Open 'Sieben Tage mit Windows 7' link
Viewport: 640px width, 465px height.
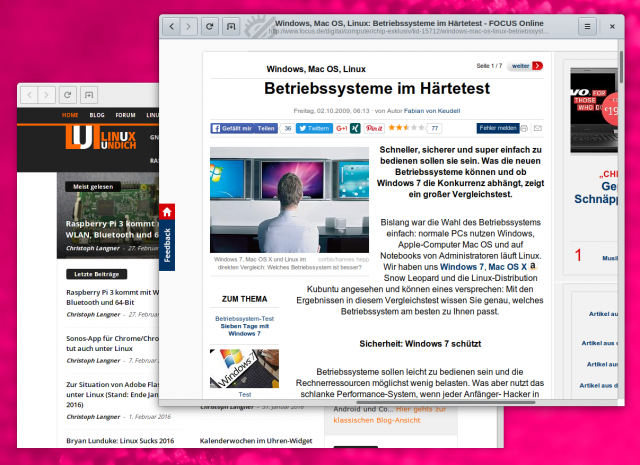point(244,330)
